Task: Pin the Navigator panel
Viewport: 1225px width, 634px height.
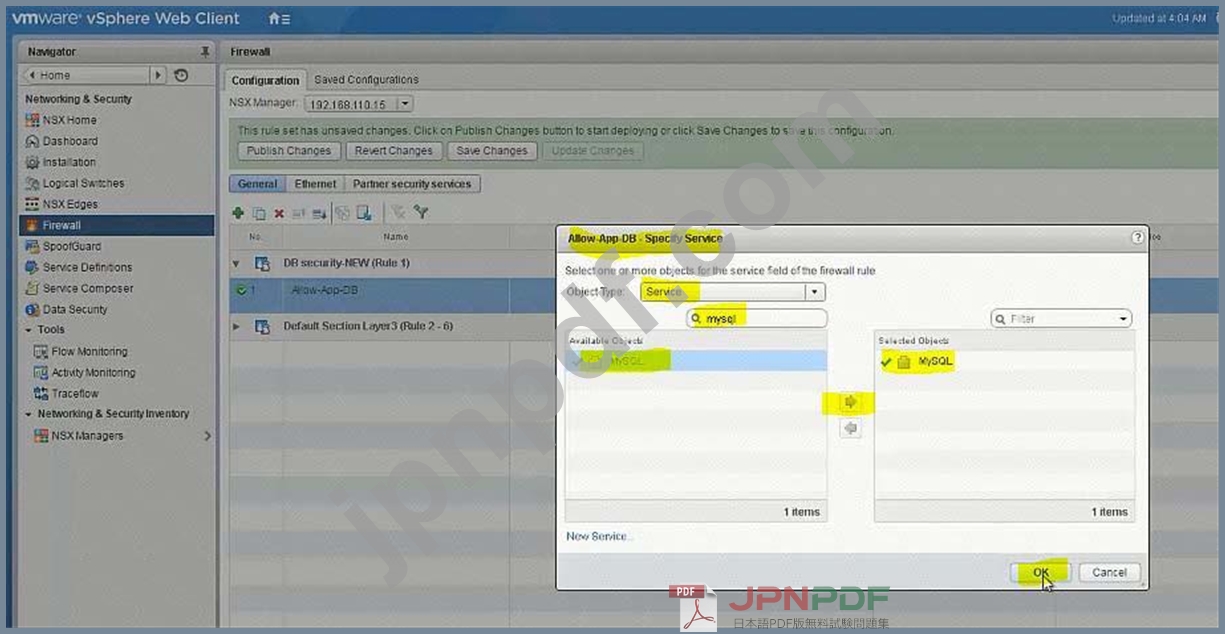Action: [x=205, y=52]
